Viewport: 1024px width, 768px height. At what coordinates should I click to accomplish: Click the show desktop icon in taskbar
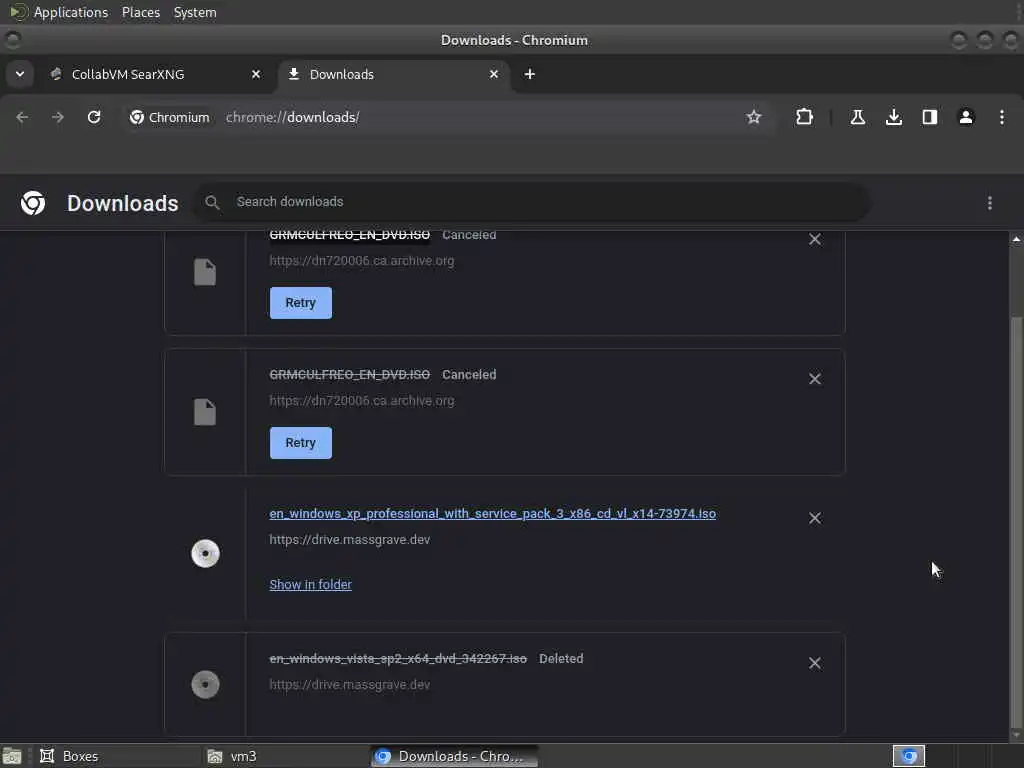tap(12, 756)
